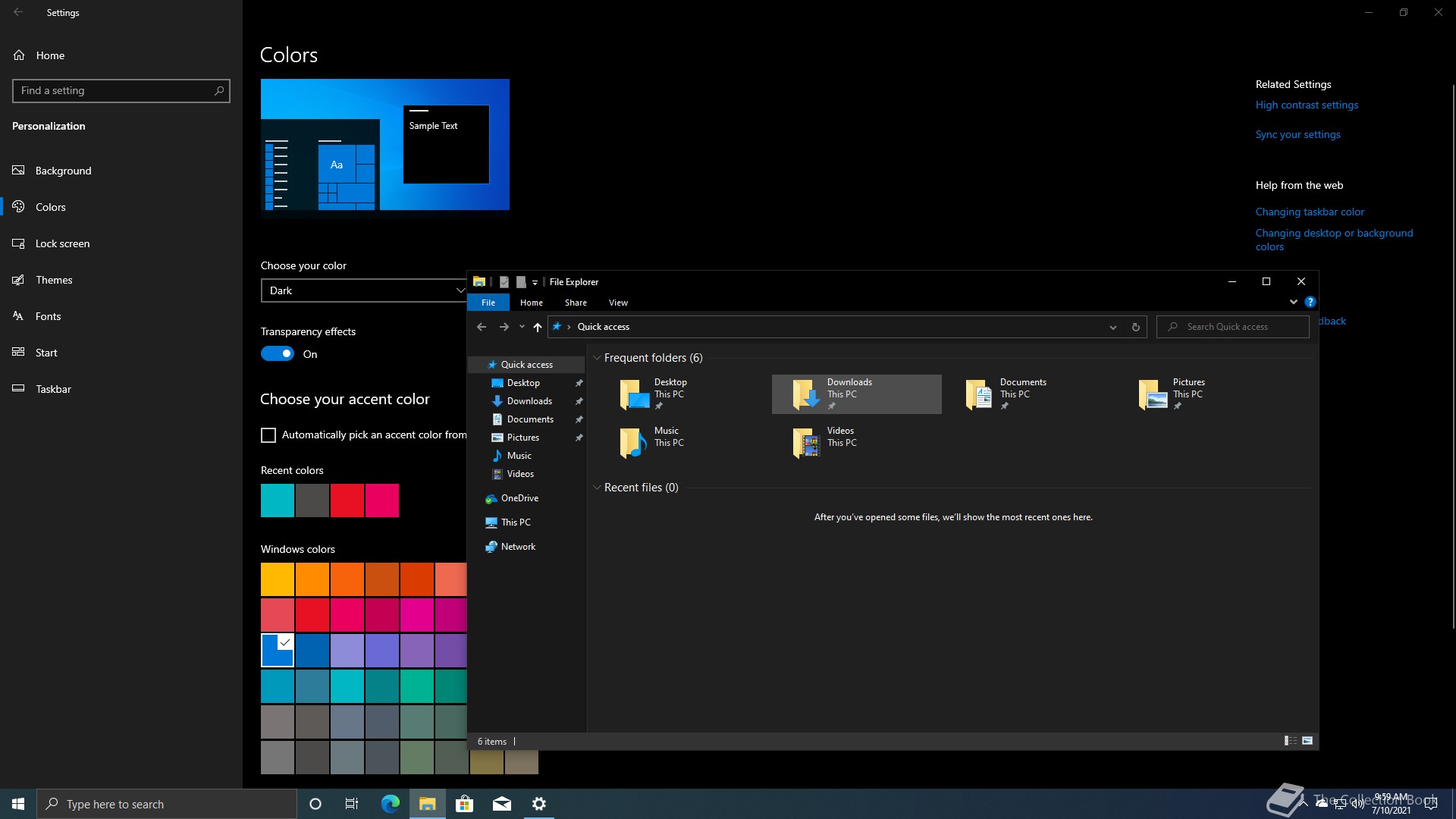This screenshot has width=1456, height=819.
Task: Open Sync your settings link
Action: (1298, 135)
